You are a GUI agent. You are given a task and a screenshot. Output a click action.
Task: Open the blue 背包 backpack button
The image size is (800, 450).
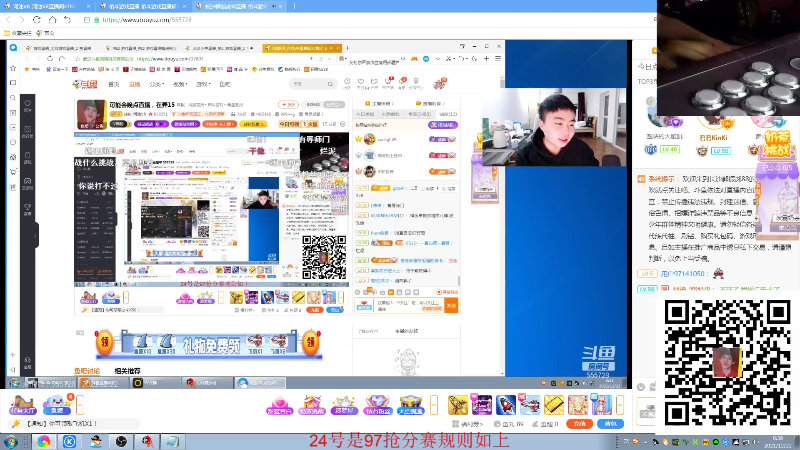[611, 424]
